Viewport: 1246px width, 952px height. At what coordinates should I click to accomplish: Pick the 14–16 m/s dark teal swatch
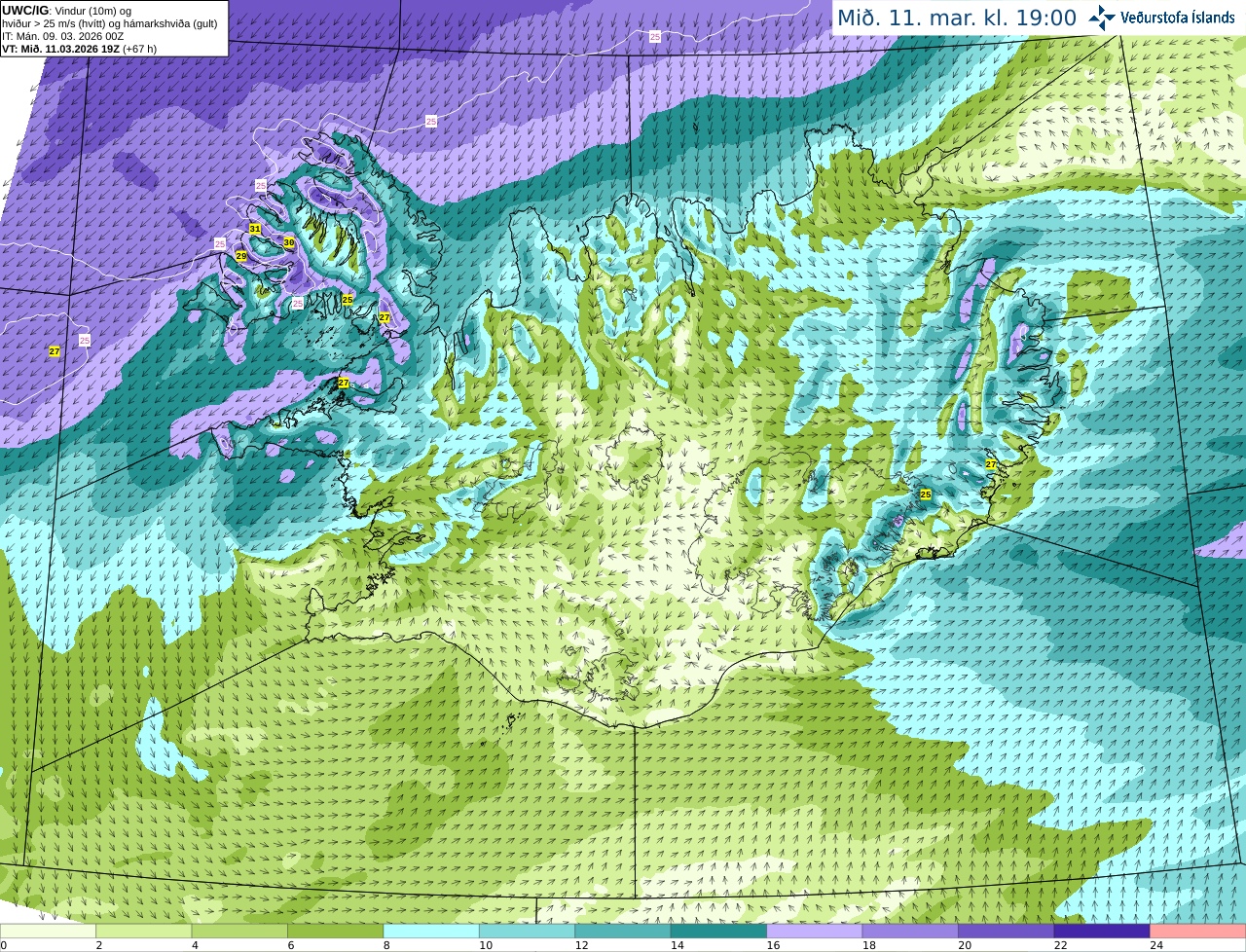pos(718,931)
